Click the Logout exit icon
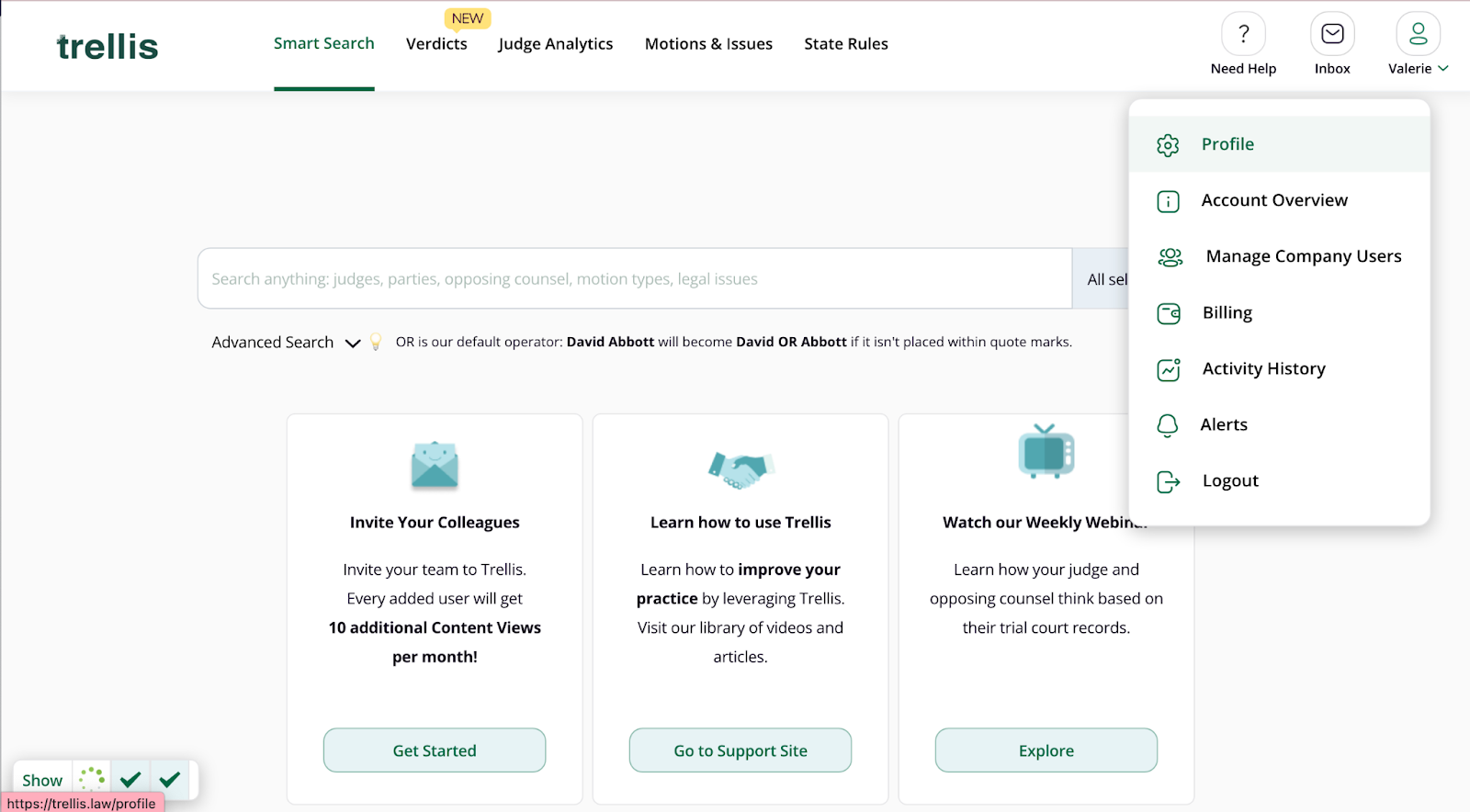This screenshot has height=812, width=1470. [1169, 481]
